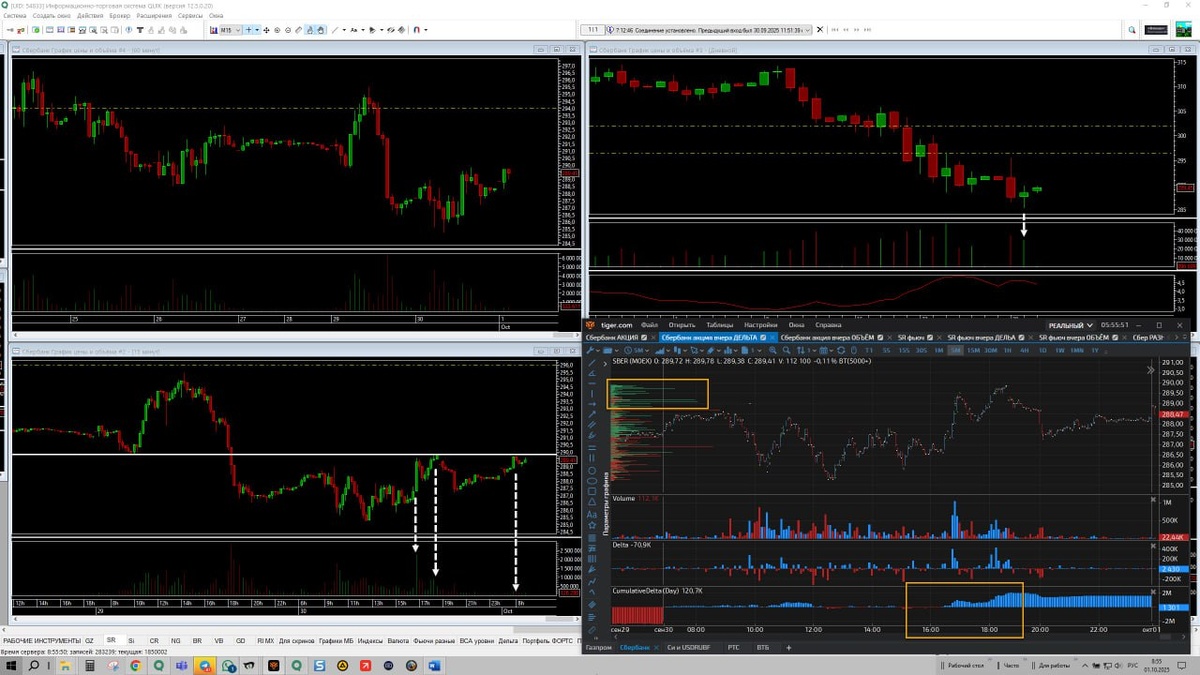Click the connect icon in QUIK toolbar
This screenshot has width=1200, height=675.
point(9,30)
